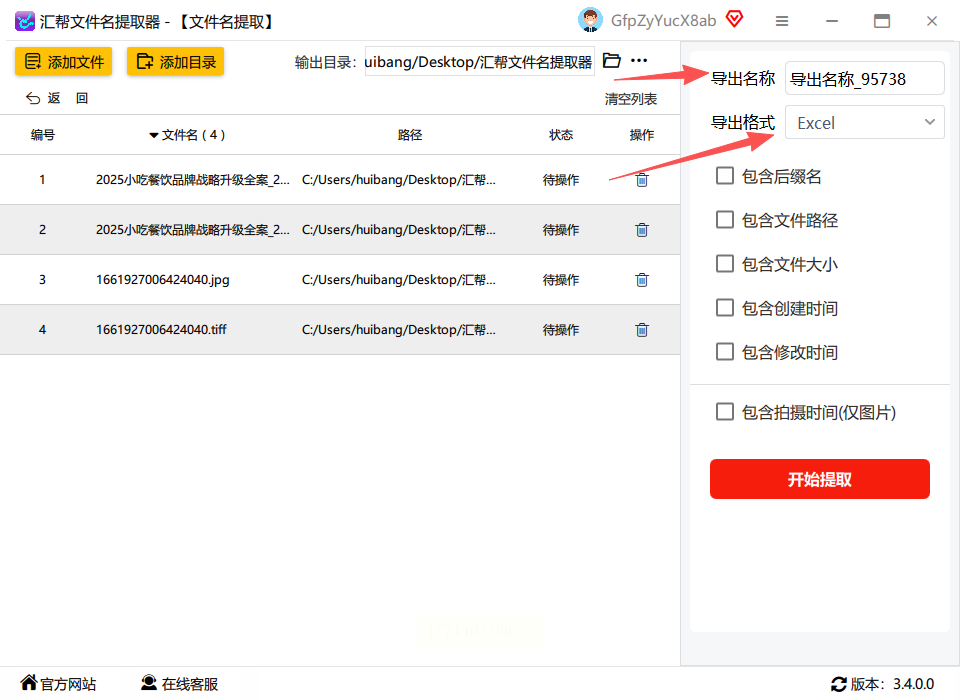Click the path cell in row 3
The height and width of the screenshot is (700, 960).
pyautogui.click(x=399, y=280)
